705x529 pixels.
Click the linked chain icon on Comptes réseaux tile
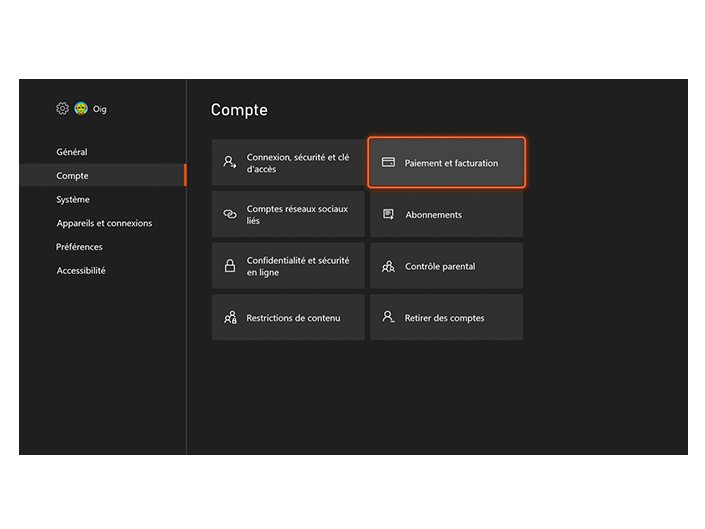[230, 214]
